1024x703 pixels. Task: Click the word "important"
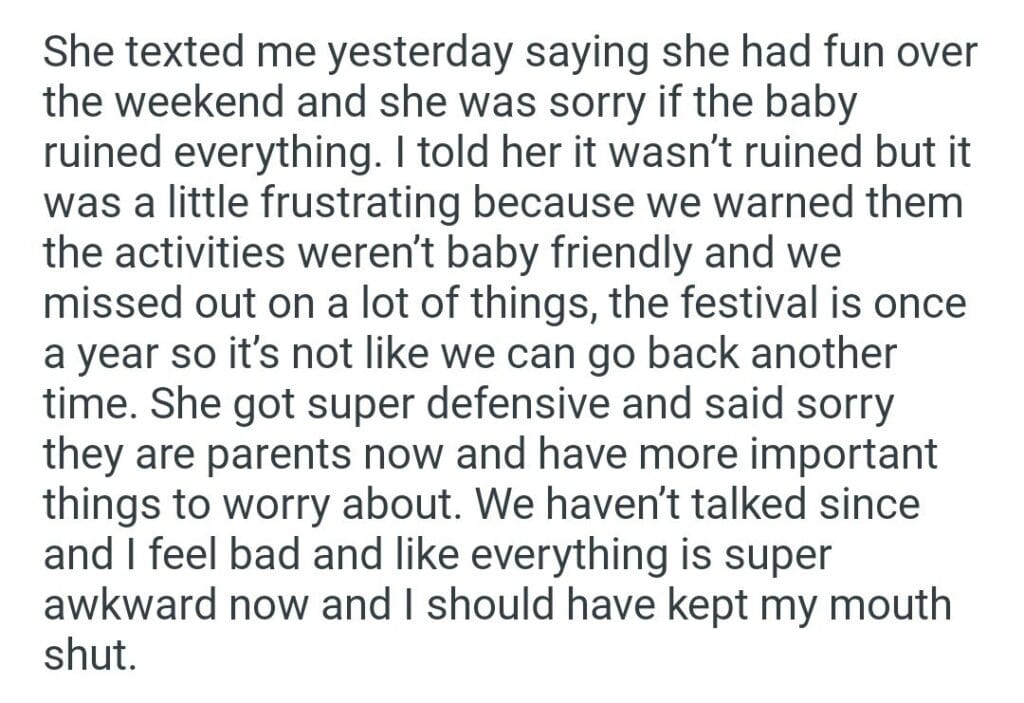point(830,455)
